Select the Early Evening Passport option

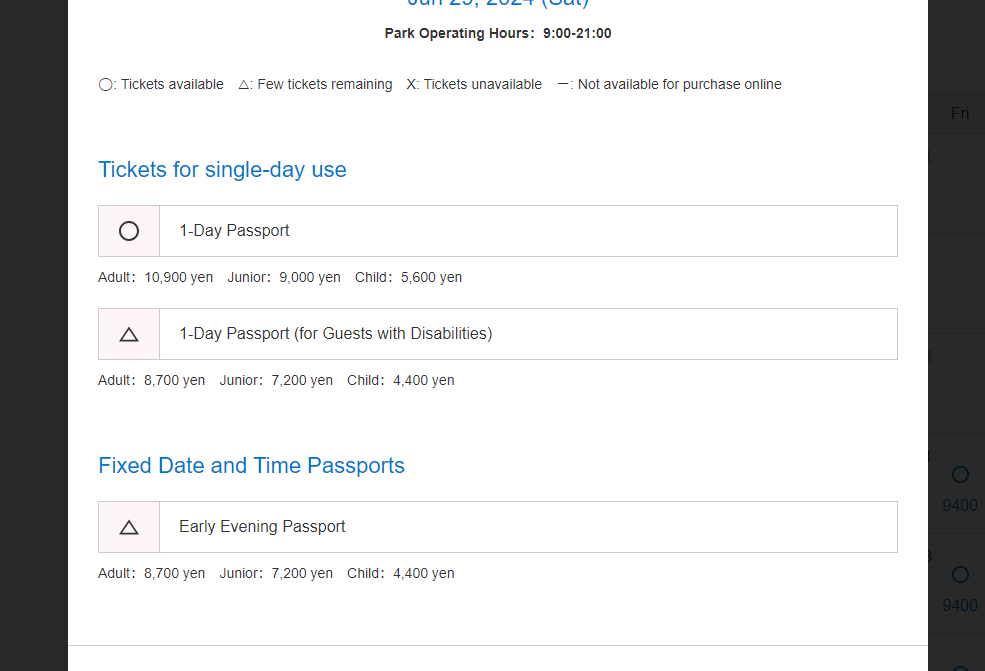click(527, 527)
